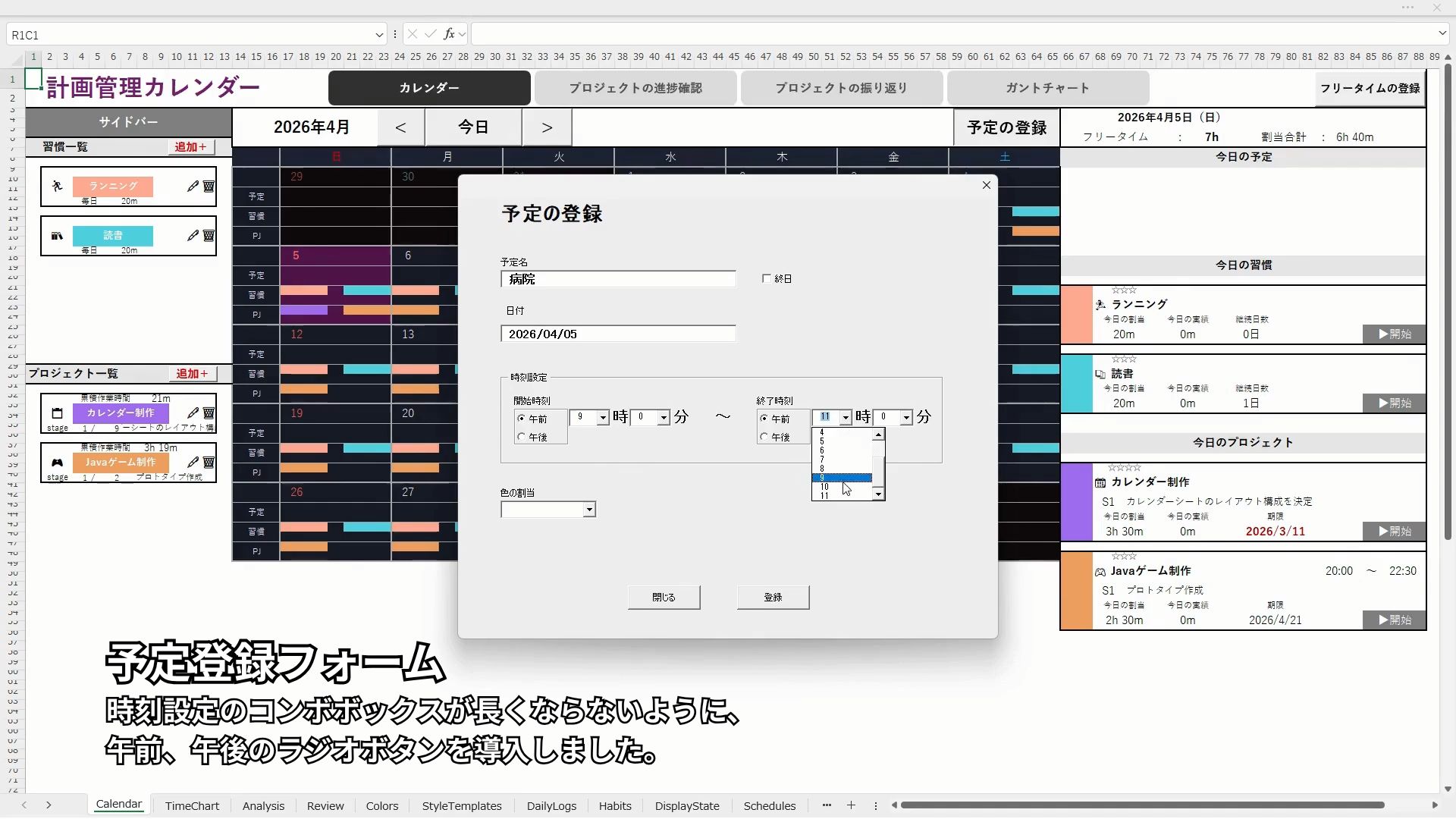Switch to ガントチャート tab
Image resolution: width=1456 pixels, height=819 pixels.
(x=1047, y=88)
